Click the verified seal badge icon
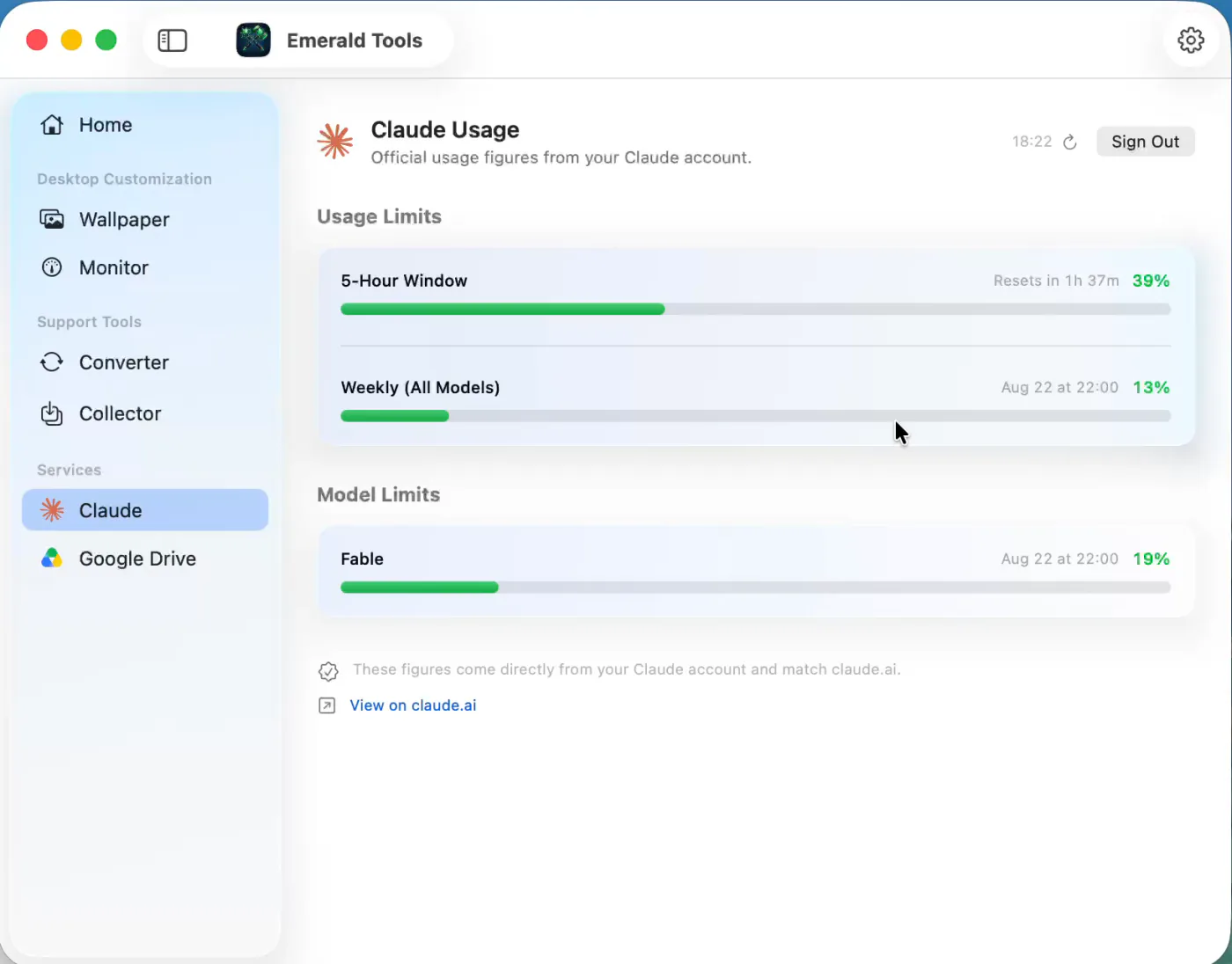 coord(328,671)
